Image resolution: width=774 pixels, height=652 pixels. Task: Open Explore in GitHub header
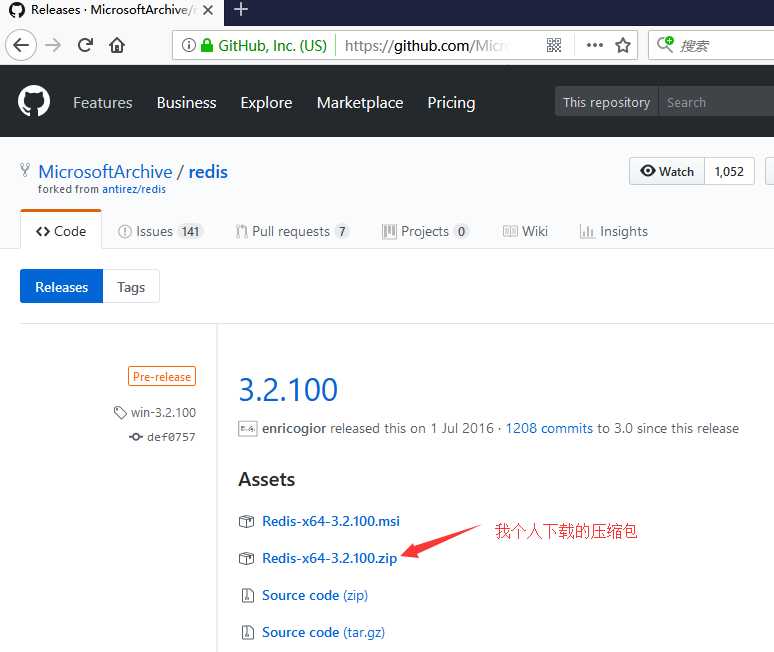click(x=266, y=103)
